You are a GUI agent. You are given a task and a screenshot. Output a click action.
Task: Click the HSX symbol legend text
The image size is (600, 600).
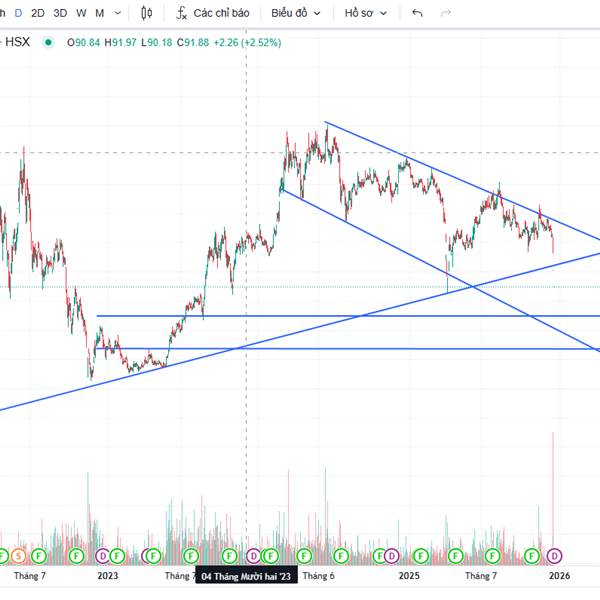[17, 42]
